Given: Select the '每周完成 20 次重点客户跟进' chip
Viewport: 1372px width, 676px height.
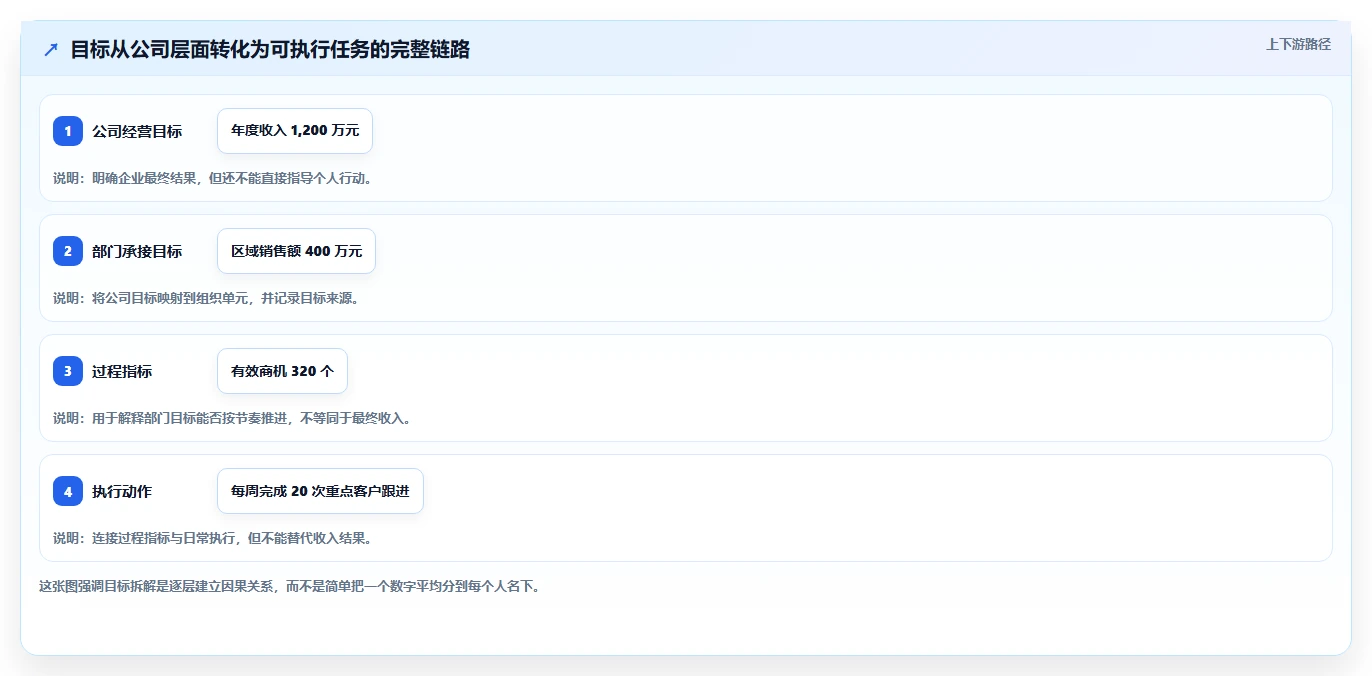Looking at the screenshot, I should pos(320,491).
